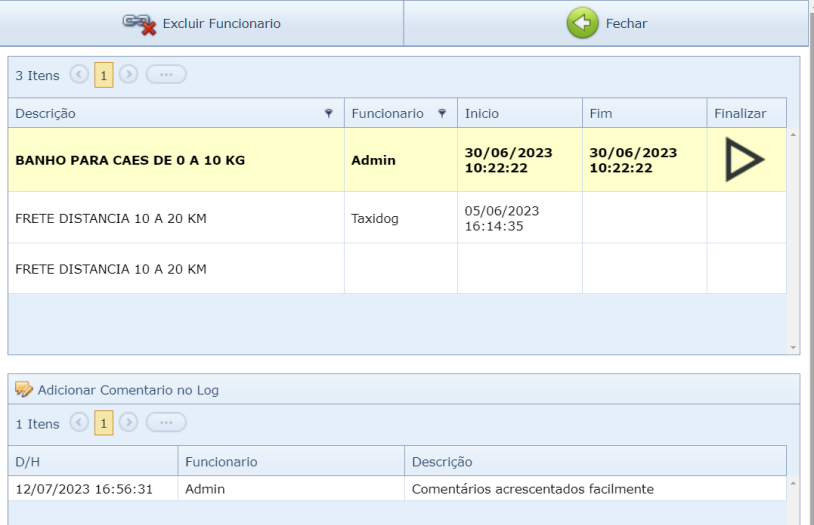814x525 pixels.
Task: Click Adicionar Comentario no Log link
Action: 128,390
